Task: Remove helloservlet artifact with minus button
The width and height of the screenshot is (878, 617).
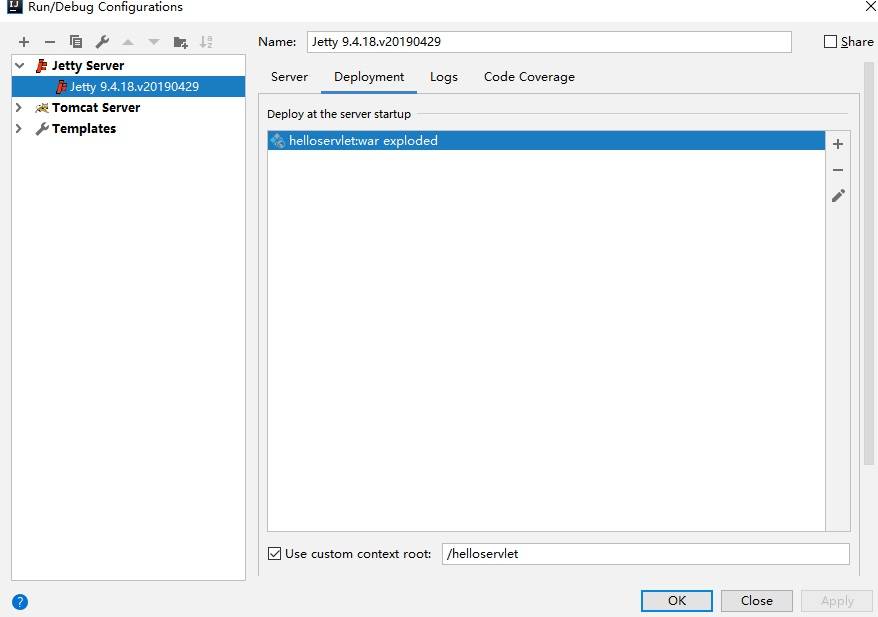Action: pyautogui.click(x=838, y=170)
